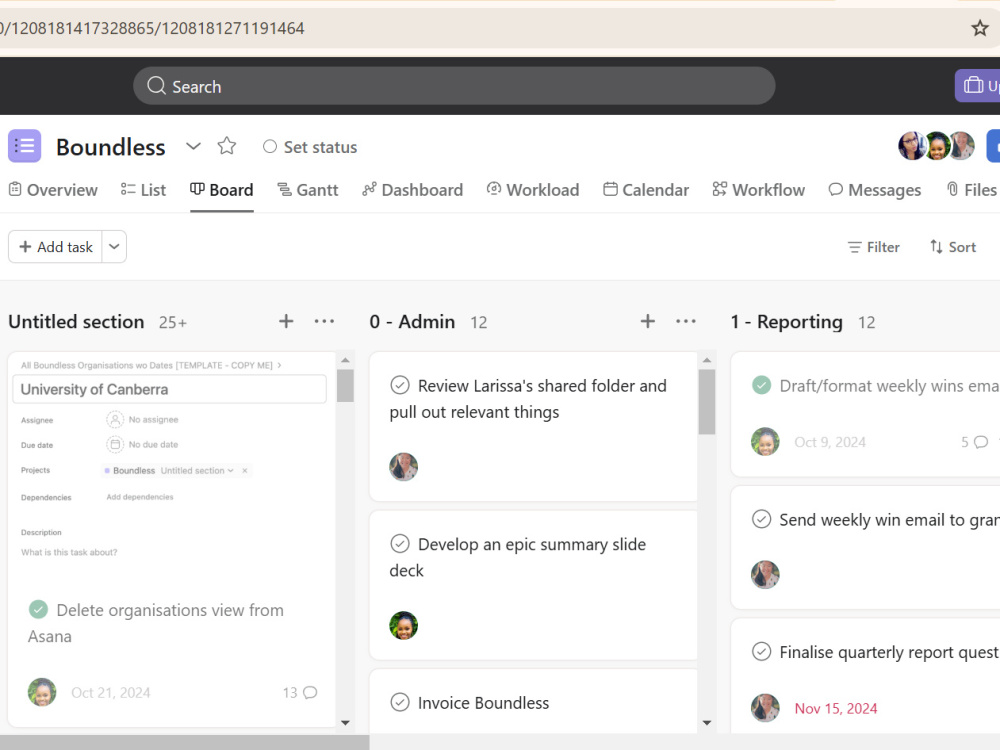
Task: Open the Overview tab
Action: tap(53, 190)
